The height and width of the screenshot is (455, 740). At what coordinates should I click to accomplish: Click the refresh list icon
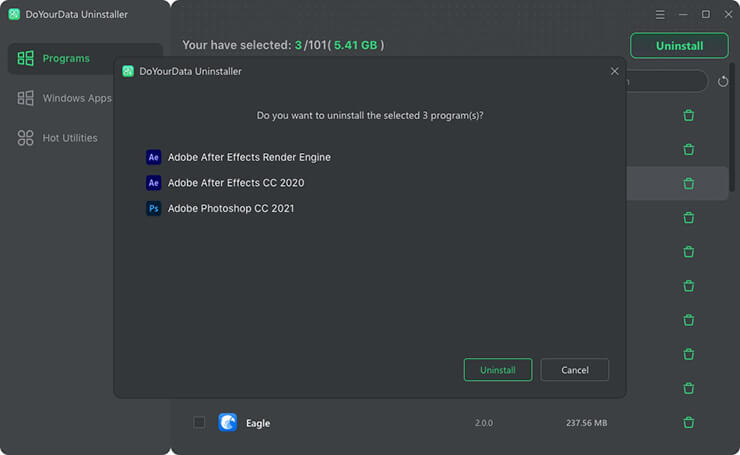[x=723, y=82]
